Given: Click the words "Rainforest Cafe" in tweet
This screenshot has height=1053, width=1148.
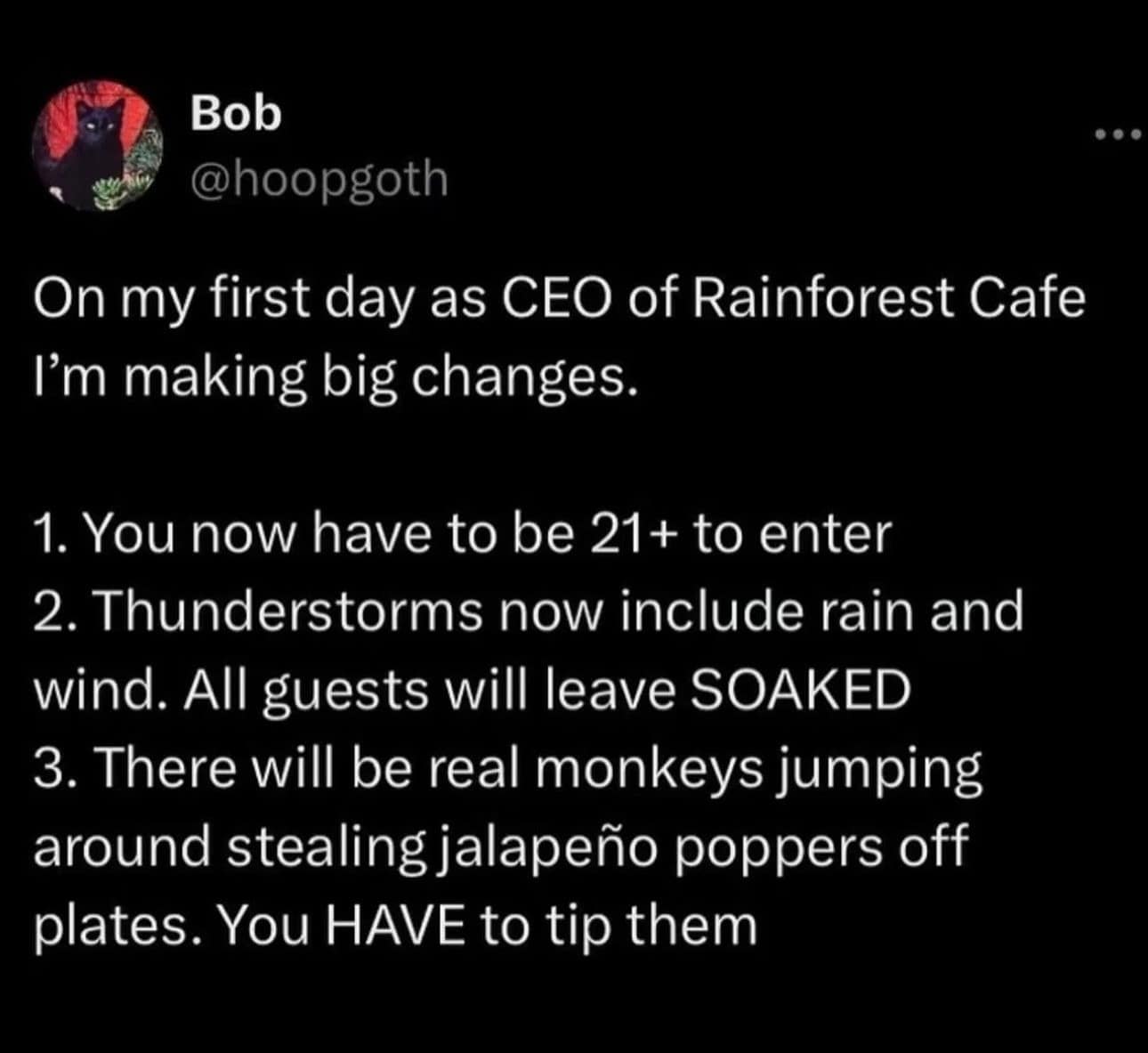Looking at the screenshot, I should coord(887,298).
